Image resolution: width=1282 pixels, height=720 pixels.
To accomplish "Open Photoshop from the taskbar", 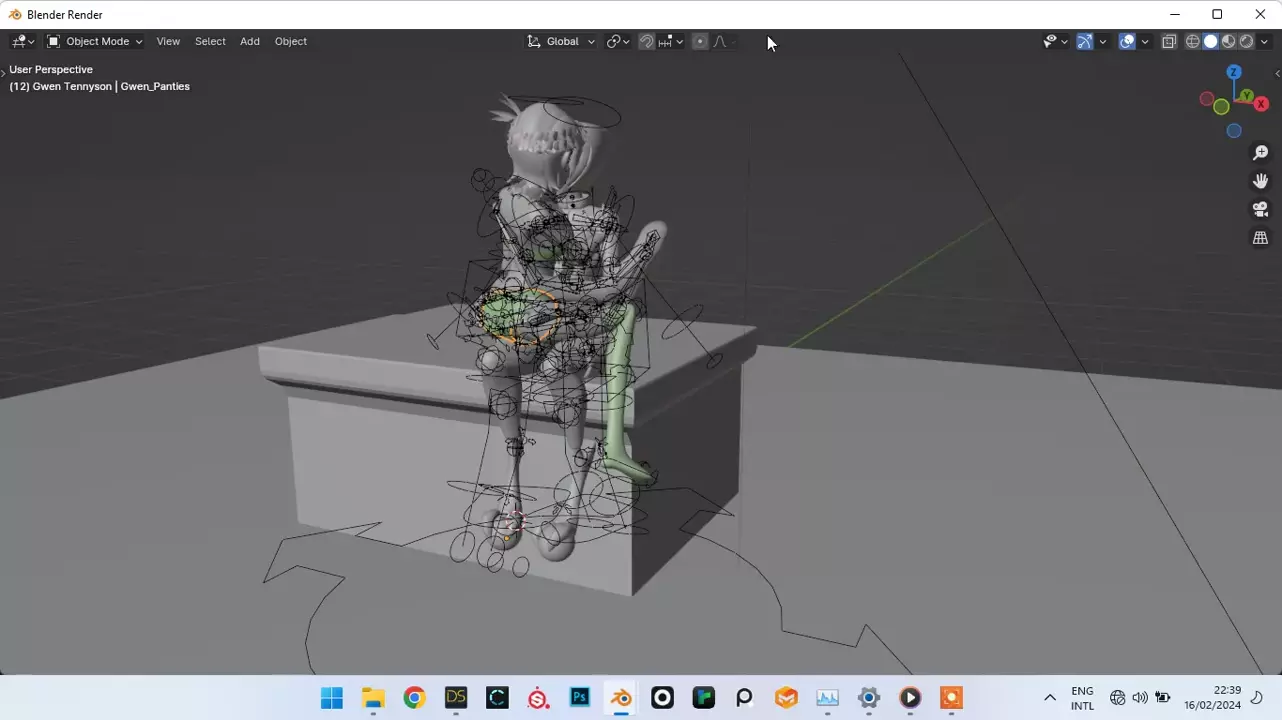I will tap(580, 698).
